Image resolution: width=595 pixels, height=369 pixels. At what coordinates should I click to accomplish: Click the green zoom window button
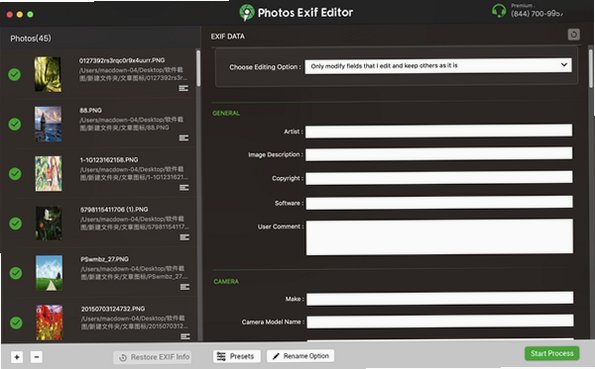[x=30, y=14]
